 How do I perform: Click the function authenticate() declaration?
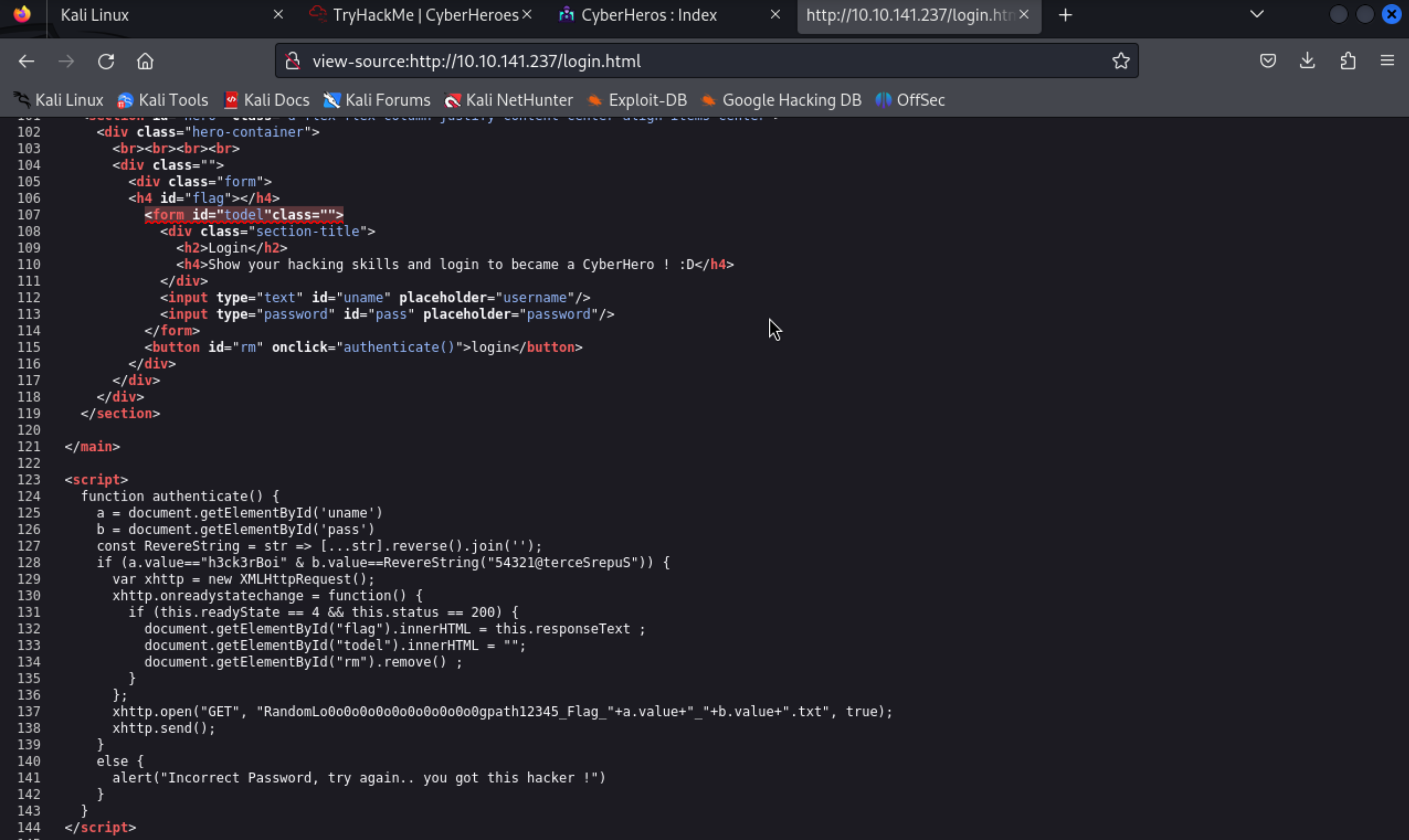click(x=180, y=497)
